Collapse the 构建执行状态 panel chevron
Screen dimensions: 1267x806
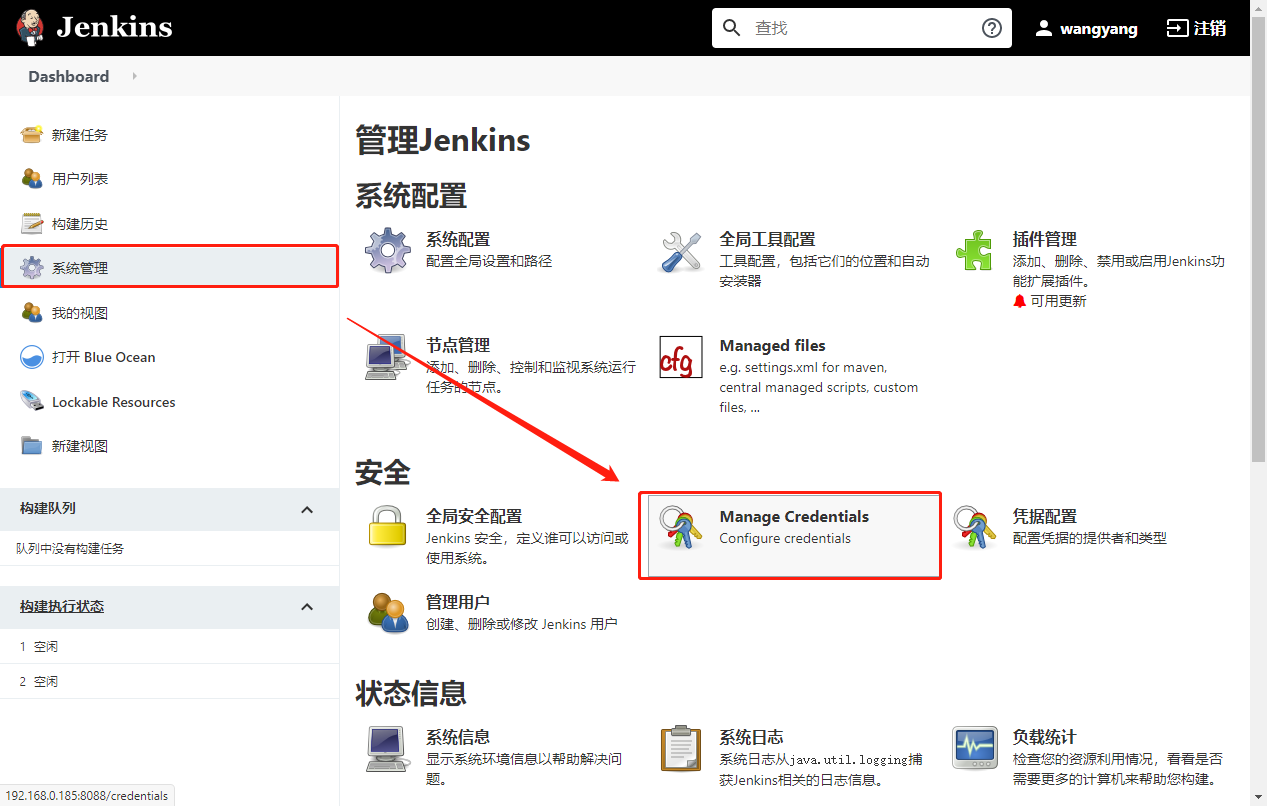click(x=307, y=607)
